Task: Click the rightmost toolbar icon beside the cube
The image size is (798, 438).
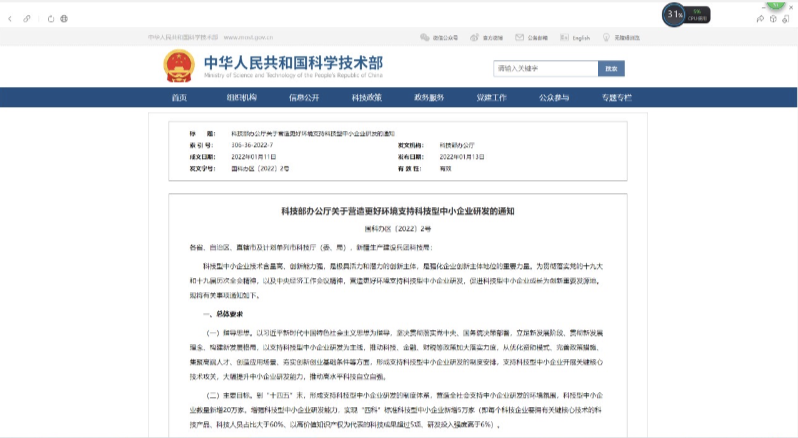Action: point(786,19)
